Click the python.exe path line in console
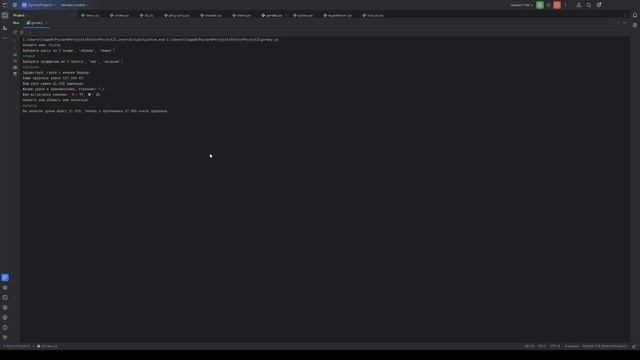 151,40
